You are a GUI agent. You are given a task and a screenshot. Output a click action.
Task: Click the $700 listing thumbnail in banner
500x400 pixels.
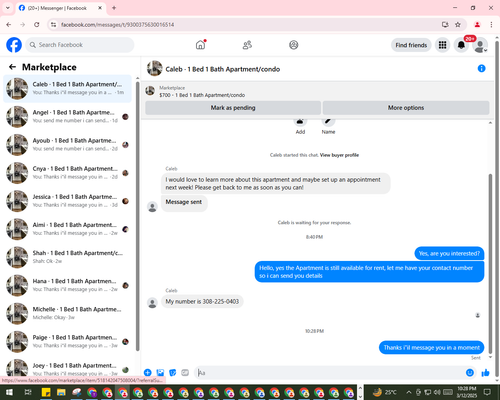150,91
